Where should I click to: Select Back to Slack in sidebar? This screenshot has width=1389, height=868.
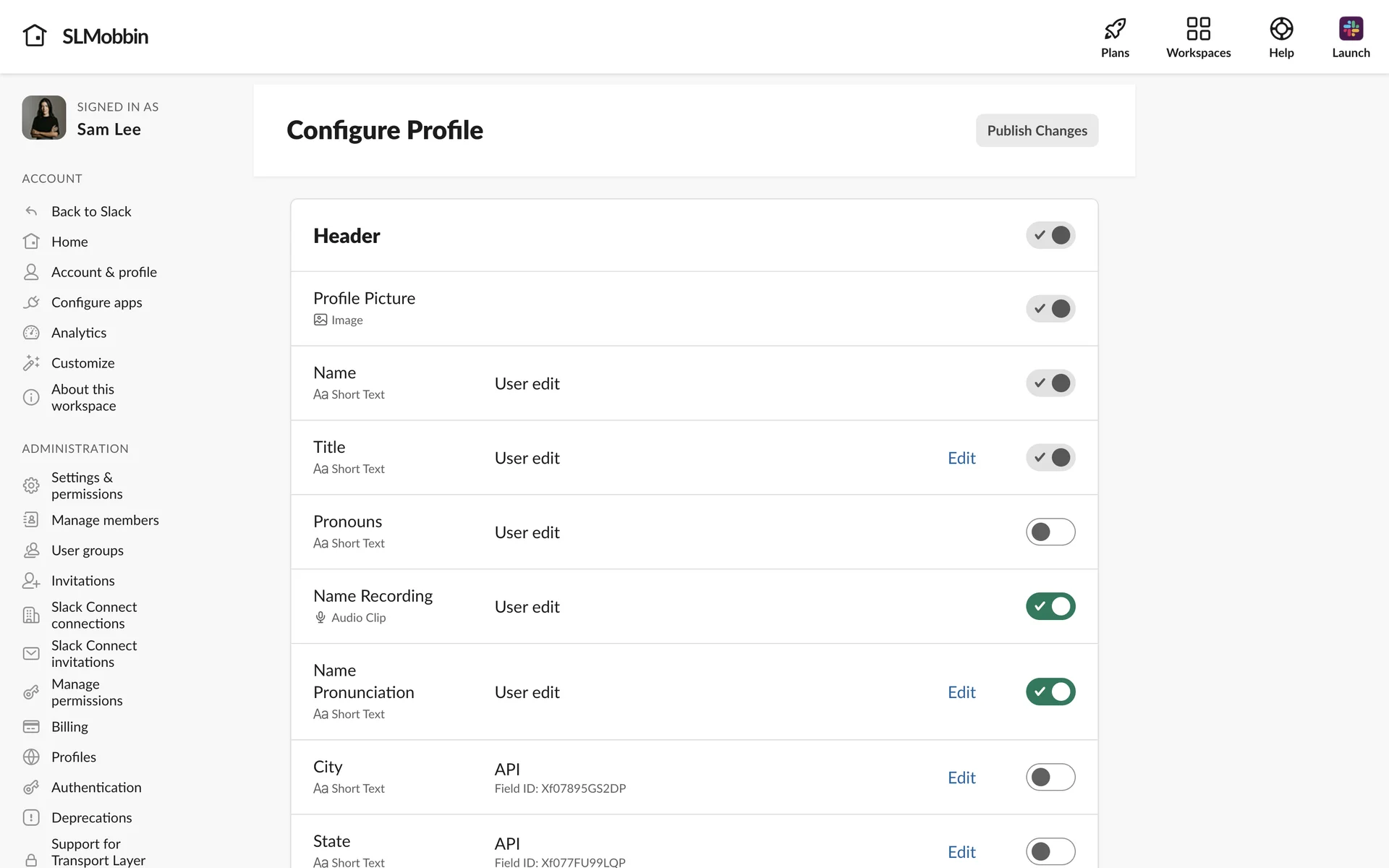[91, 211]
